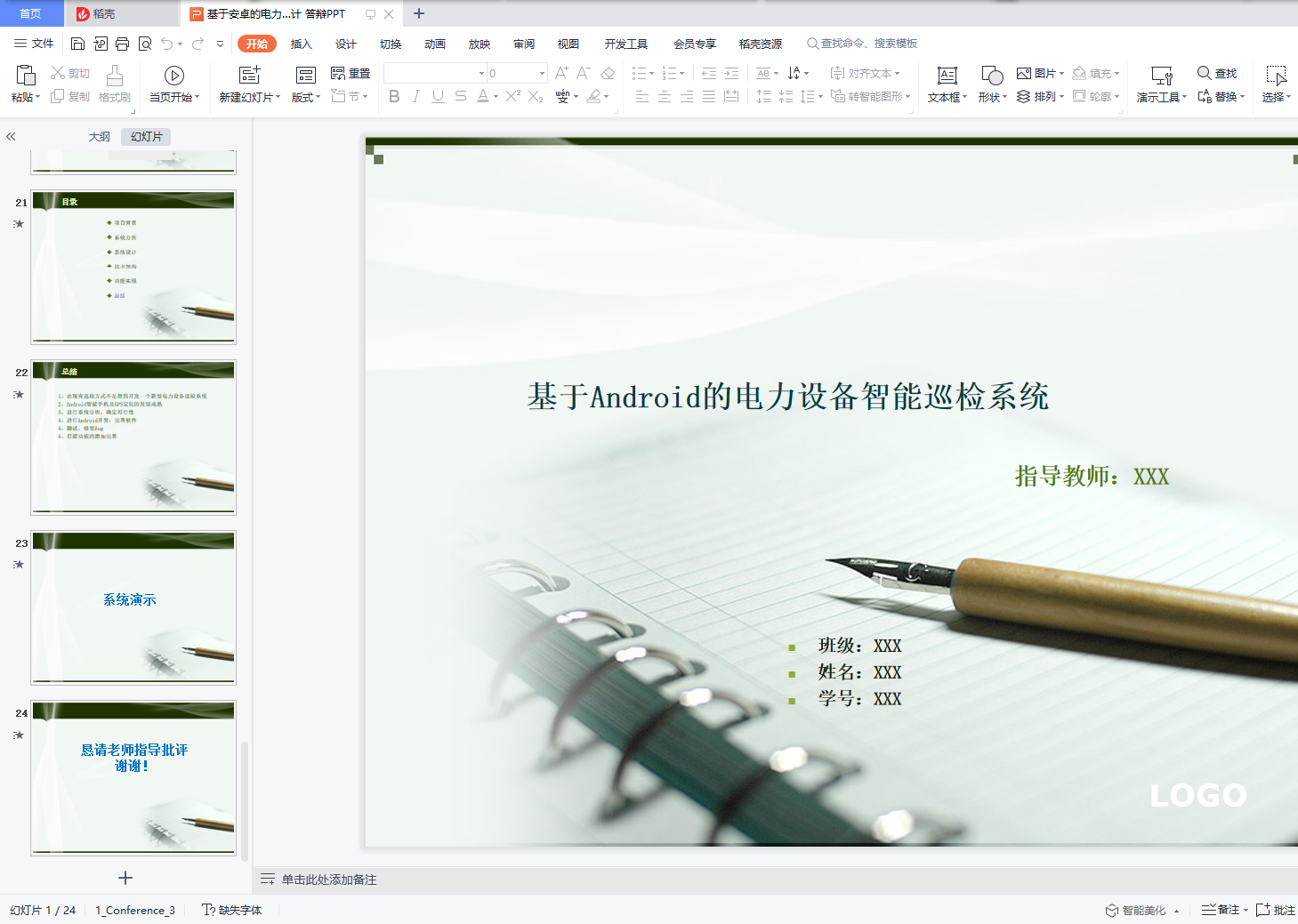This screenshot has width=1298, height=924.
Task: Open the customize quick access toolbar dropdown
Action: pyautogui.click(x=220, y=44)
